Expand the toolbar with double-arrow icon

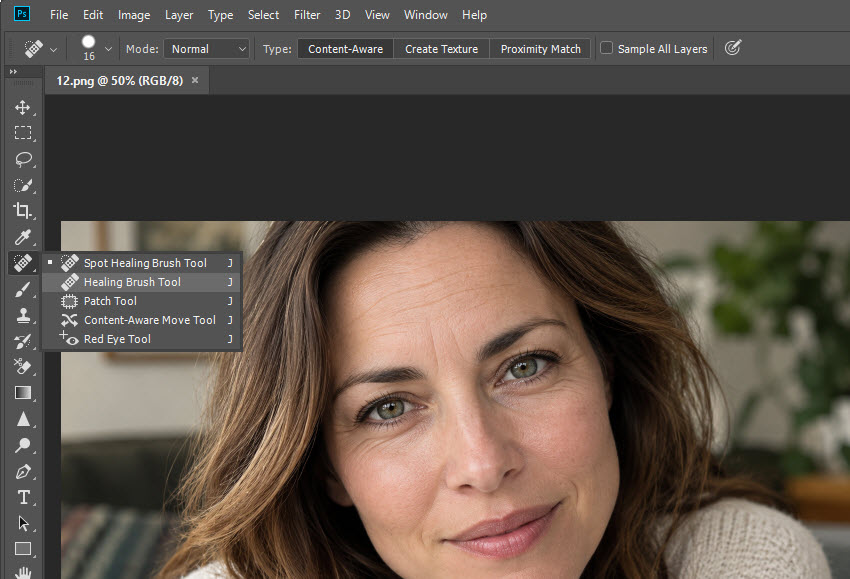coord(13,72)
